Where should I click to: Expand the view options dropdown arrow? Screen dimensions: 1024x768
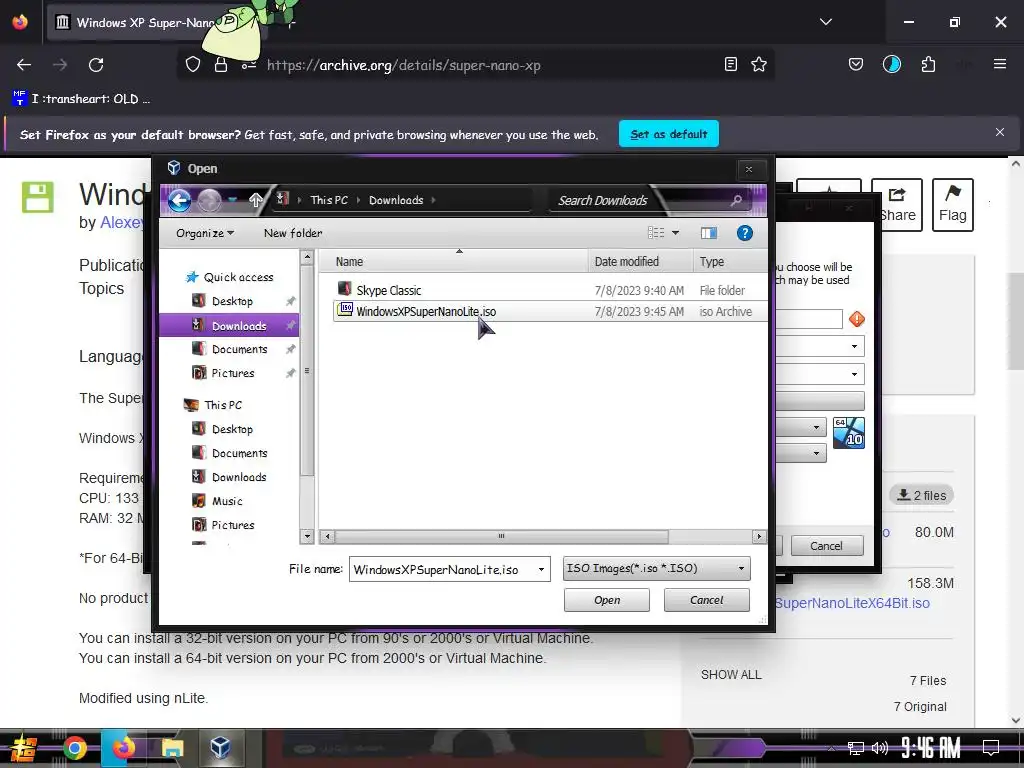[675, 233]
